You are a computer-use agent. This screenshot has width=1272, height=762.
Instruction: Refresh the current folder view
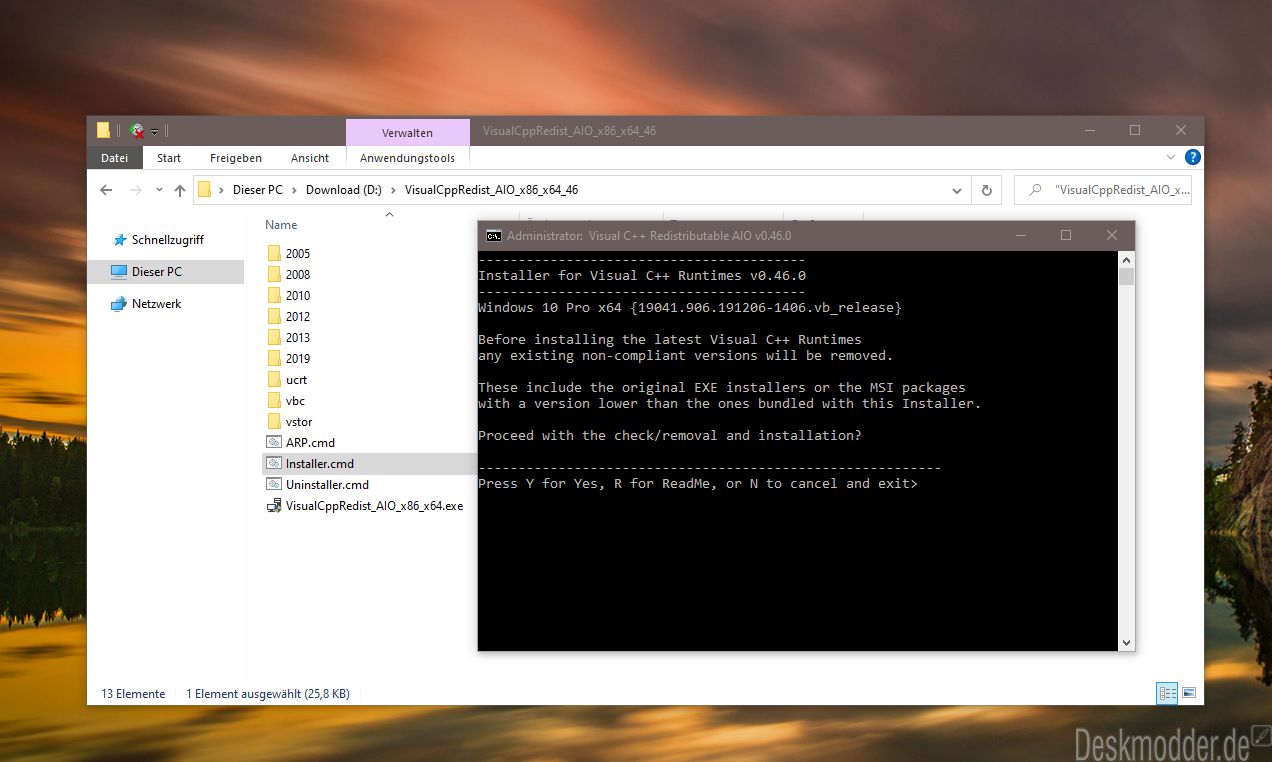987,190
